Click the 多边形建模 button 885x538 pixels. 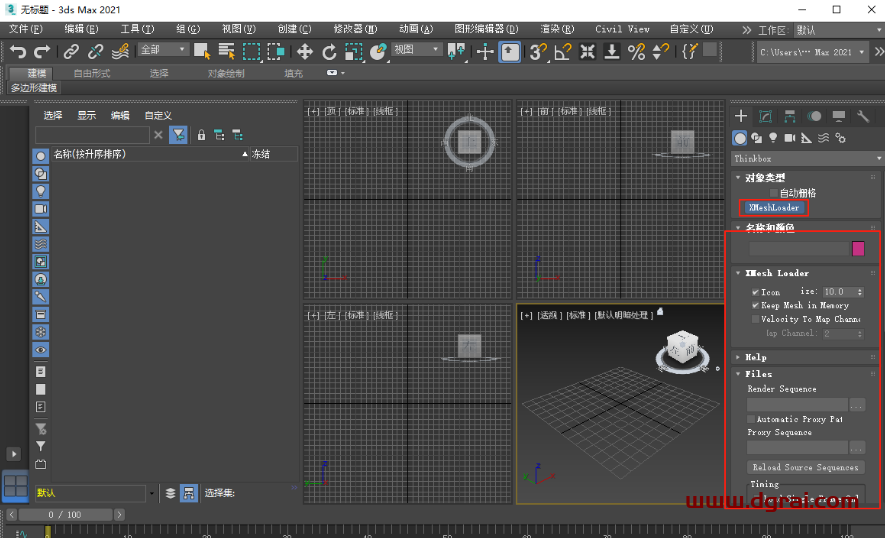(x=34, y=88)
